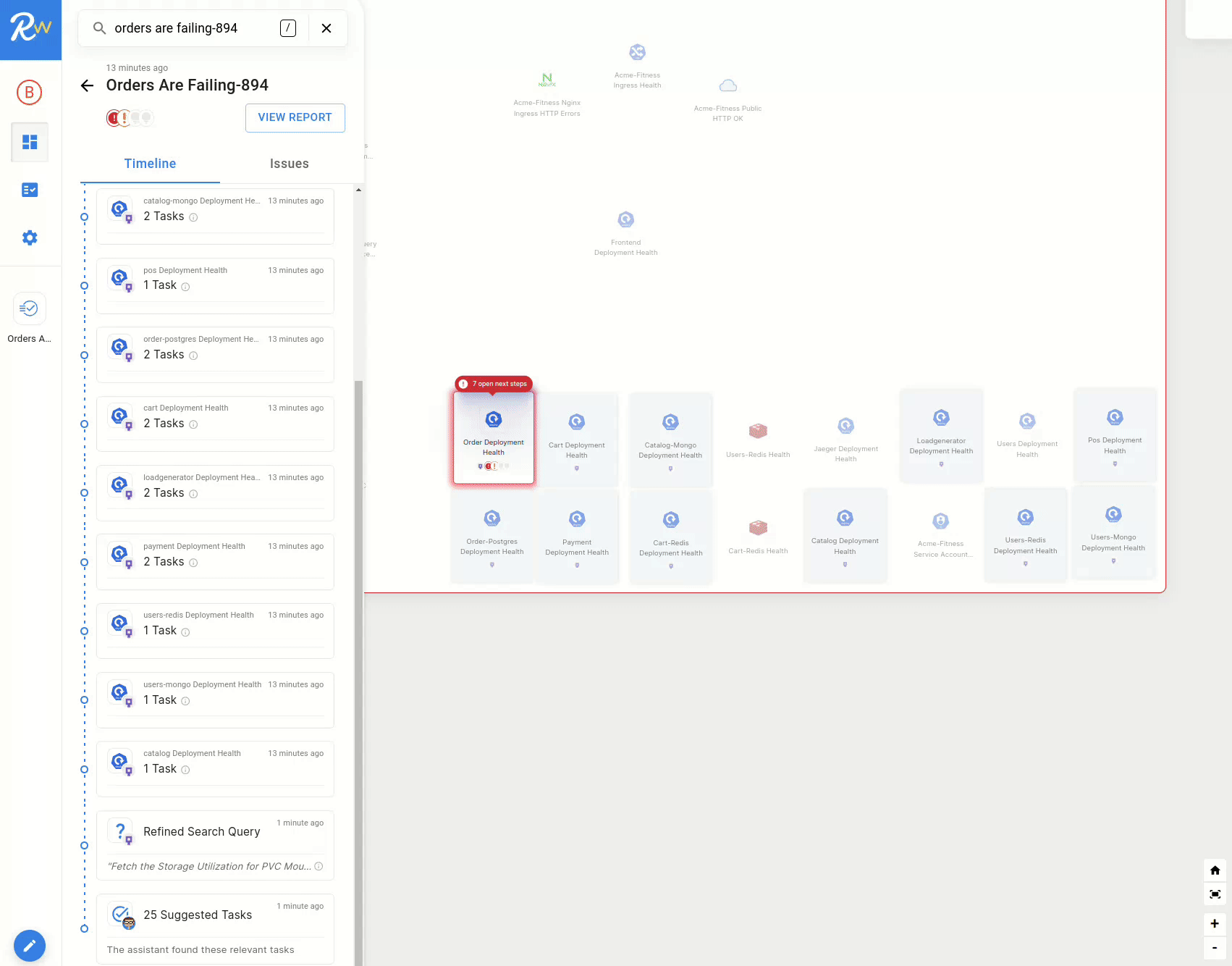Fit the map to screen

coord(1214,895)
